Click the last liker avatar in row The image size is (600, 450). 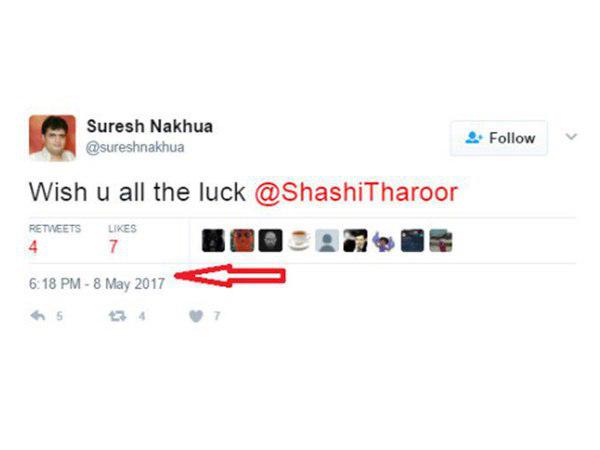[x=441, y=241]
